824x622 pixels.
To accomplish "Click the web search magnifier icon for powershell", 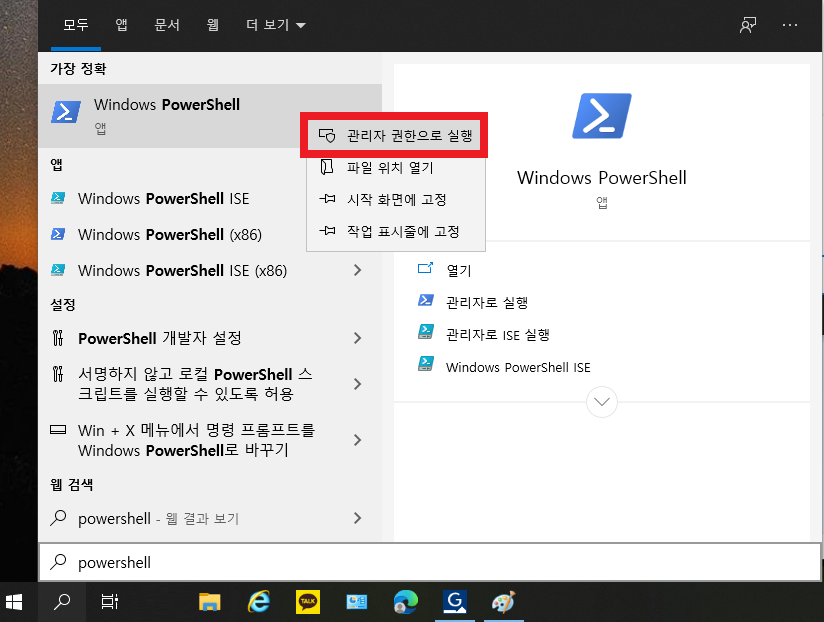I will point(58,518).
